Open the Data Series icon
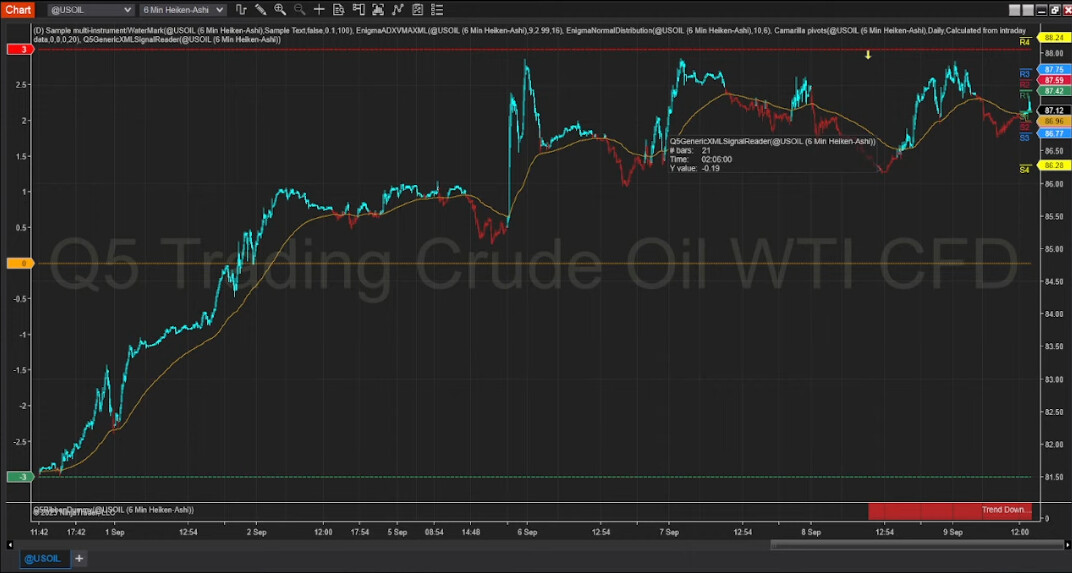 pyautogui.click(x=379, y=10)
